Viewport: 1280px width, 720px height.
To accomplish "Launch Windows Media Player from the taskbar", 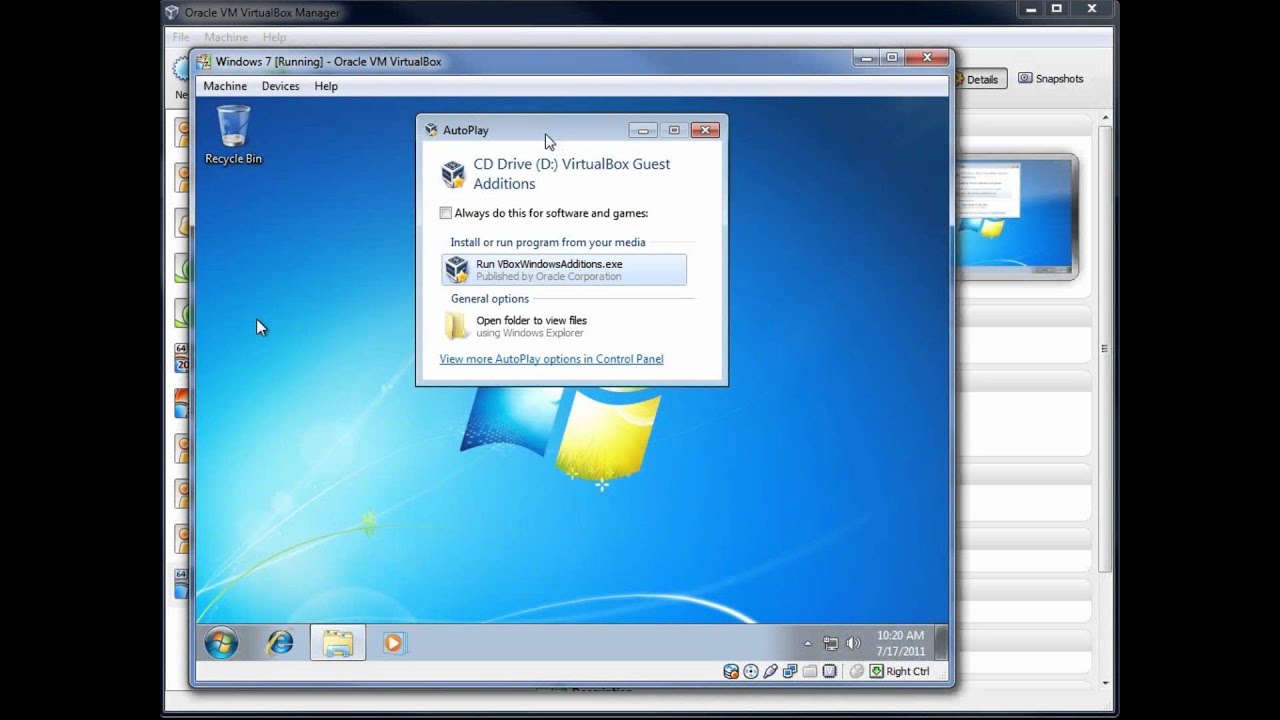I will coord(393,643).
